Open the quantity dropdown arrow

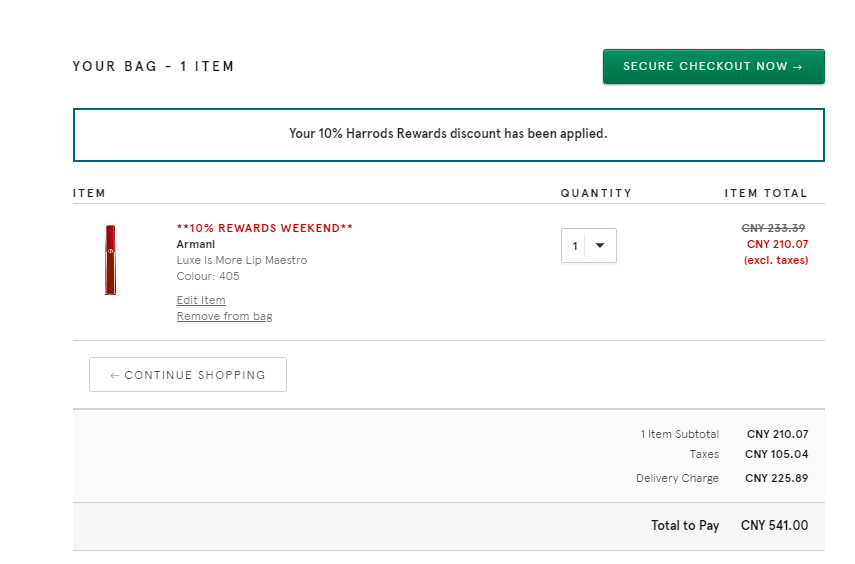(x=600, y=245)
